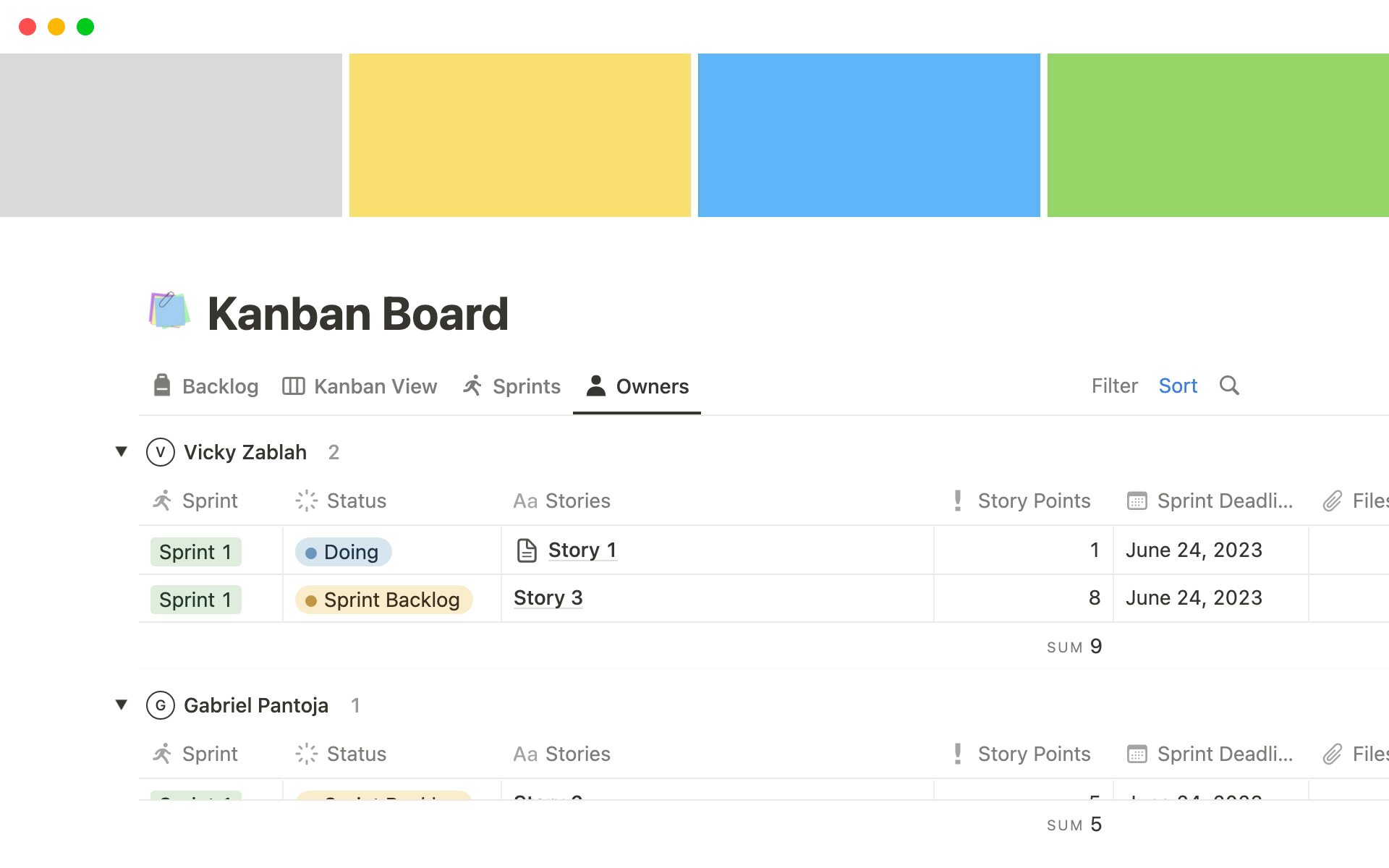Open the Sprints tab
The height and width of the screenshot is (868, 1389).
click(512, 386)
